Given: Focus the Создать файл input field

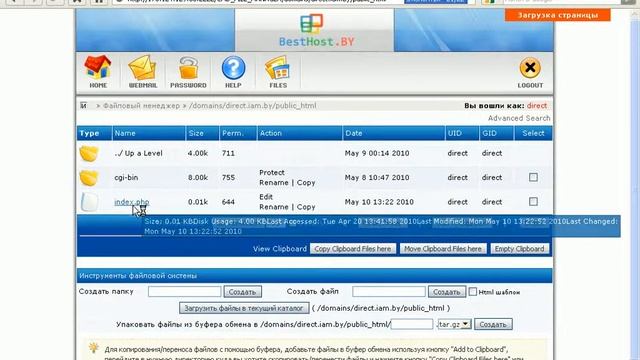Looking at the screenshot, I should click(x=389, y=291).
